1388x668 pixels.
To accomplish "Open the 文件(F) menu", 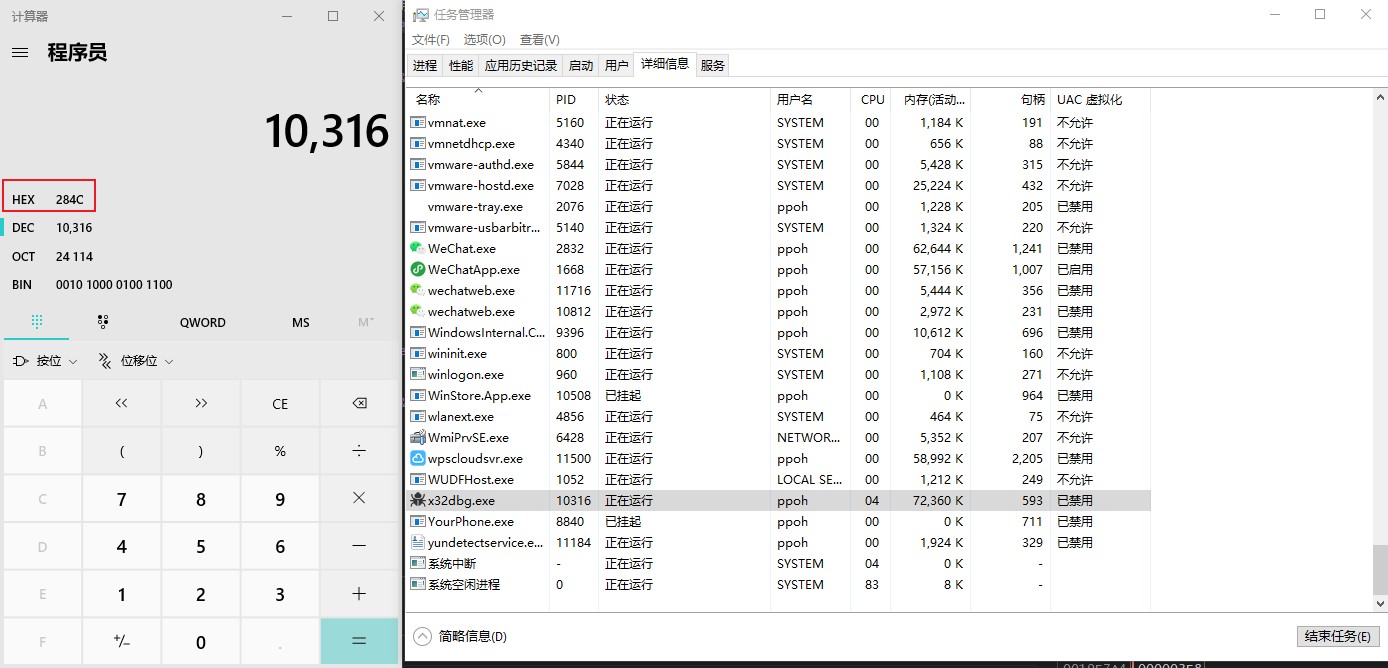I will (x=431, y=40).
